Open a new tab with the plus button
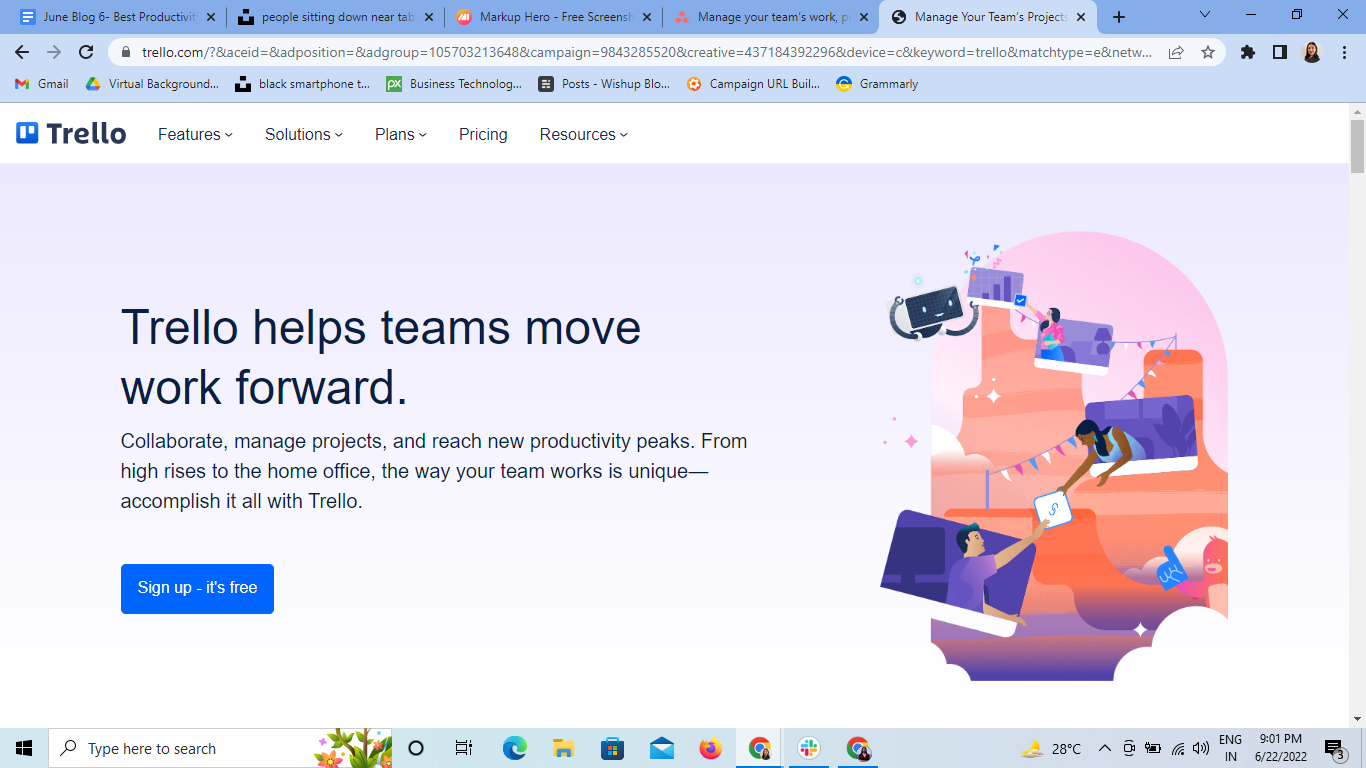The image size is (1366, 768). pyautogui.click(x=1119, y=17)
